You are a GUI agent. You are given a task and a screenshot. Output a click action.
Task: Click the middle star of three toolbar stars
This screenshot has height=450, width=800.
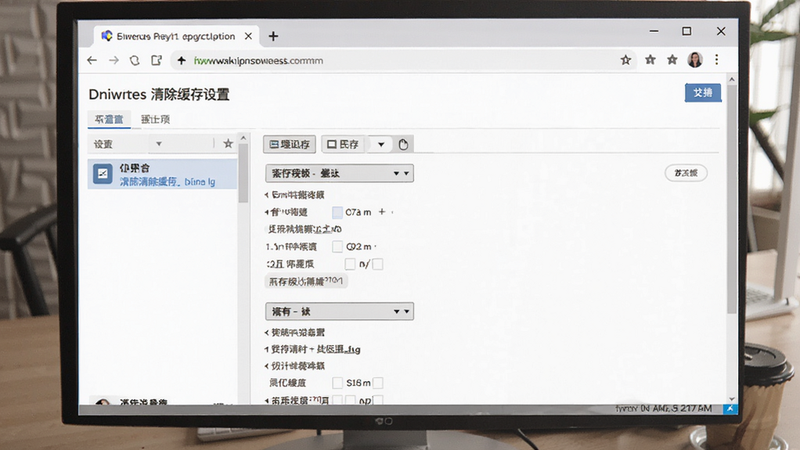coord(651,60)
